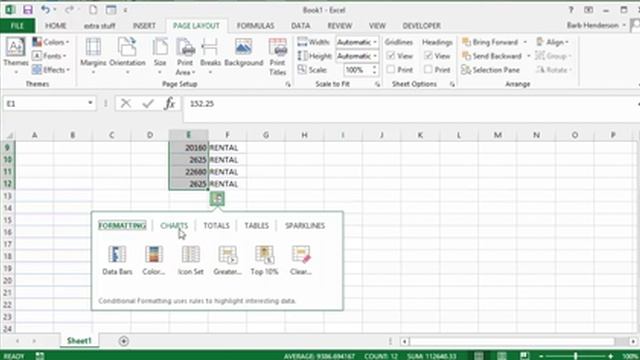Toggle Headings Print checkbox
This screenshot has height=360, width=640.
[428, 70]
